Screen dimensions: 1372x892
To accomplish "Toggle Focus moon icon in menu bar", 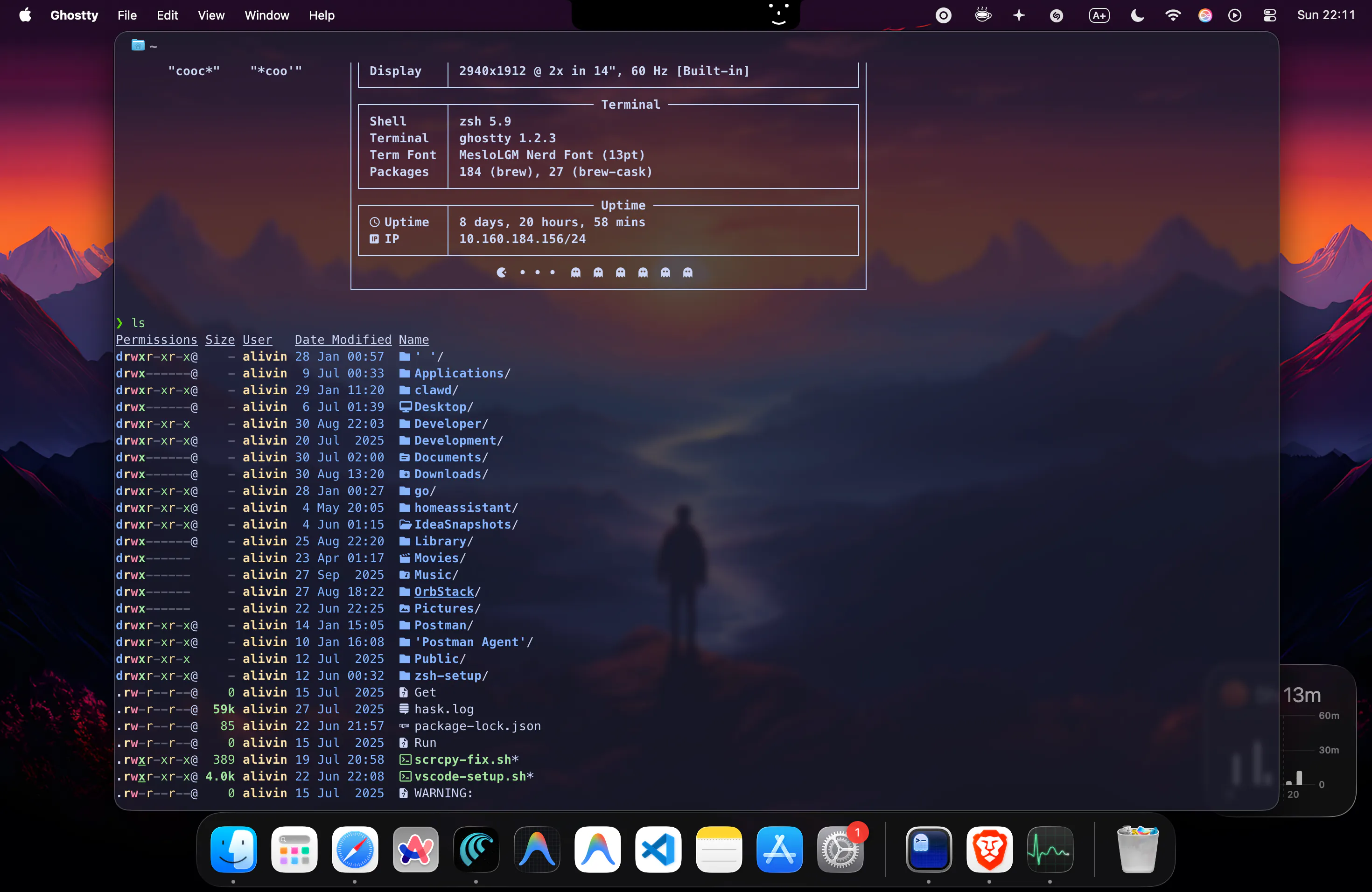I will tap(1137, 15).
